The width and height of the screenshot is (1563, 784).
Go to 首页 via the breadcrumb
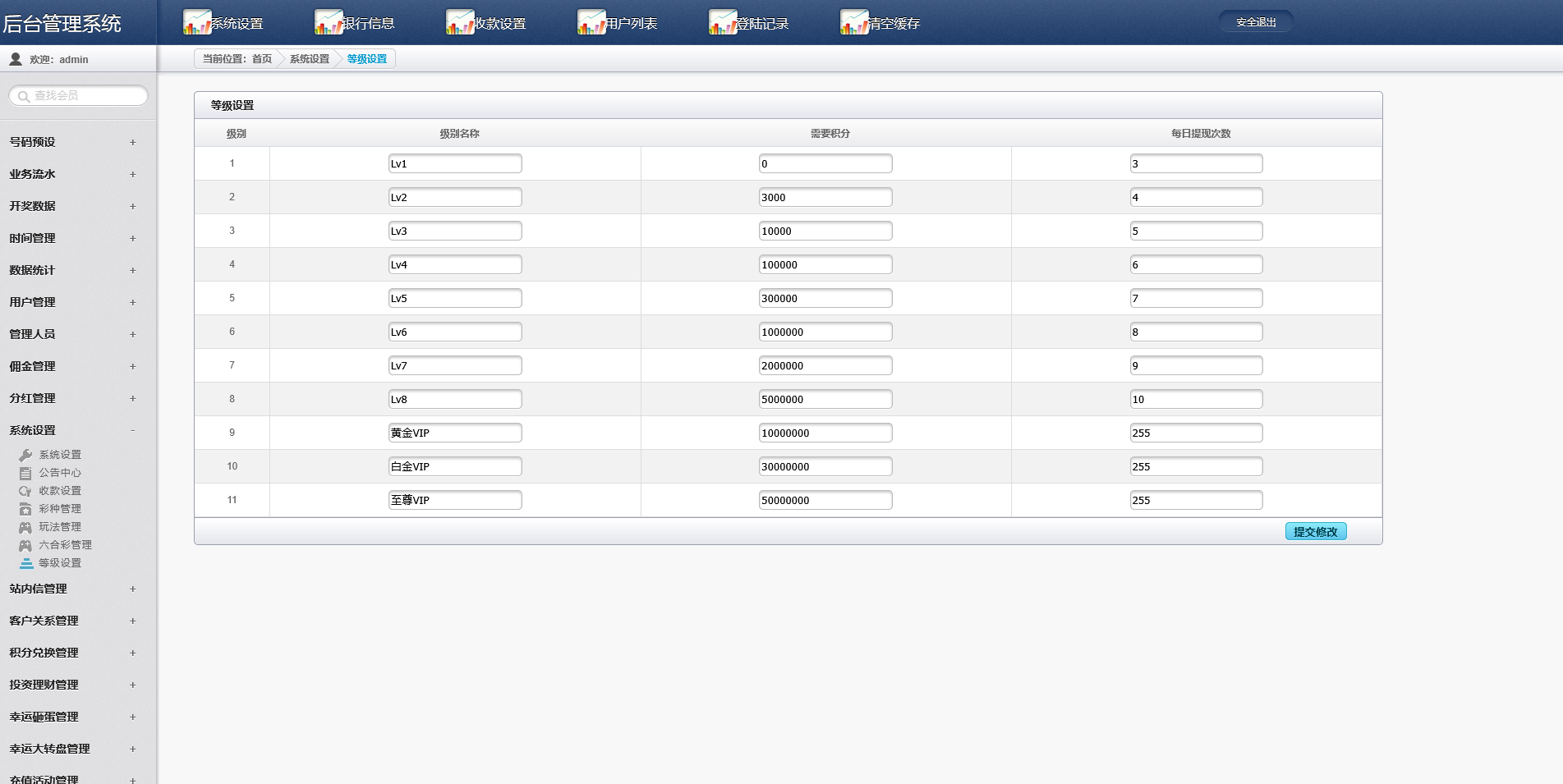(262, 59)
